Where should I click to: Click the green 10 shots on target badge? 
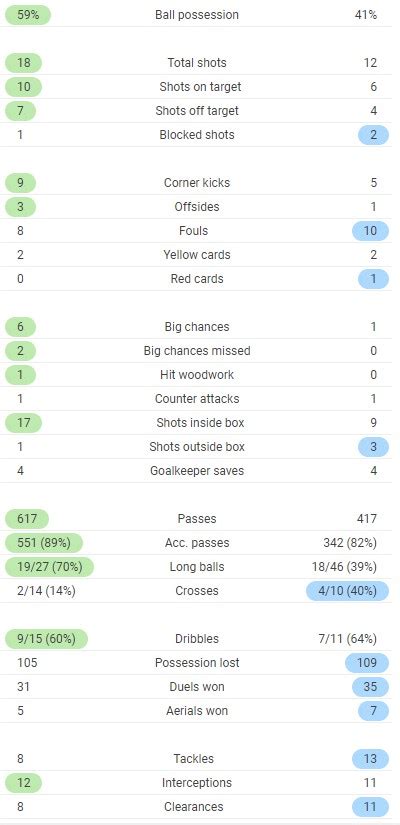[x=23, y=87]
